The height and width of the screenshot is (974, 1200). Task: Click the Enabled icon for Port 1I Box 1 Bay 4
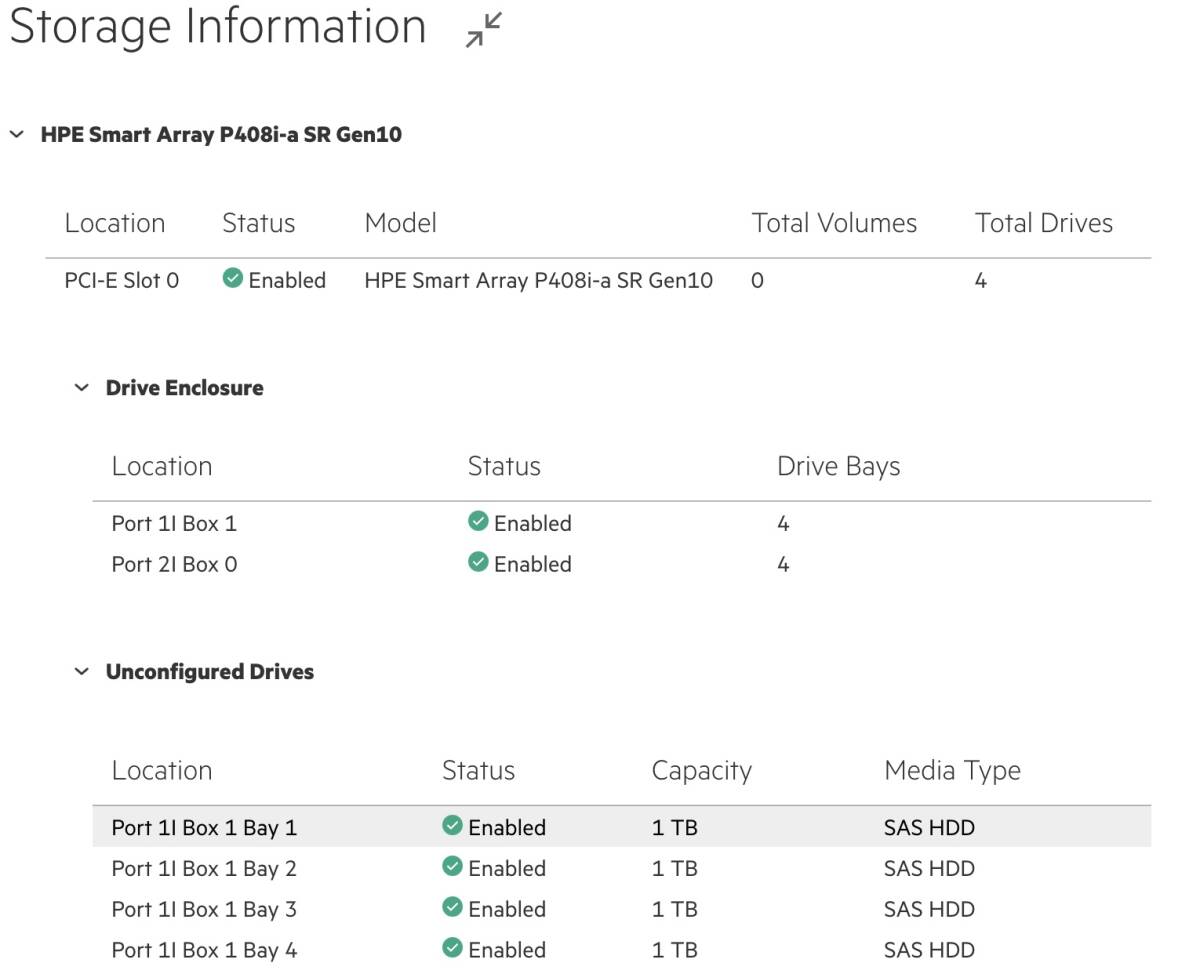(455, 949)
